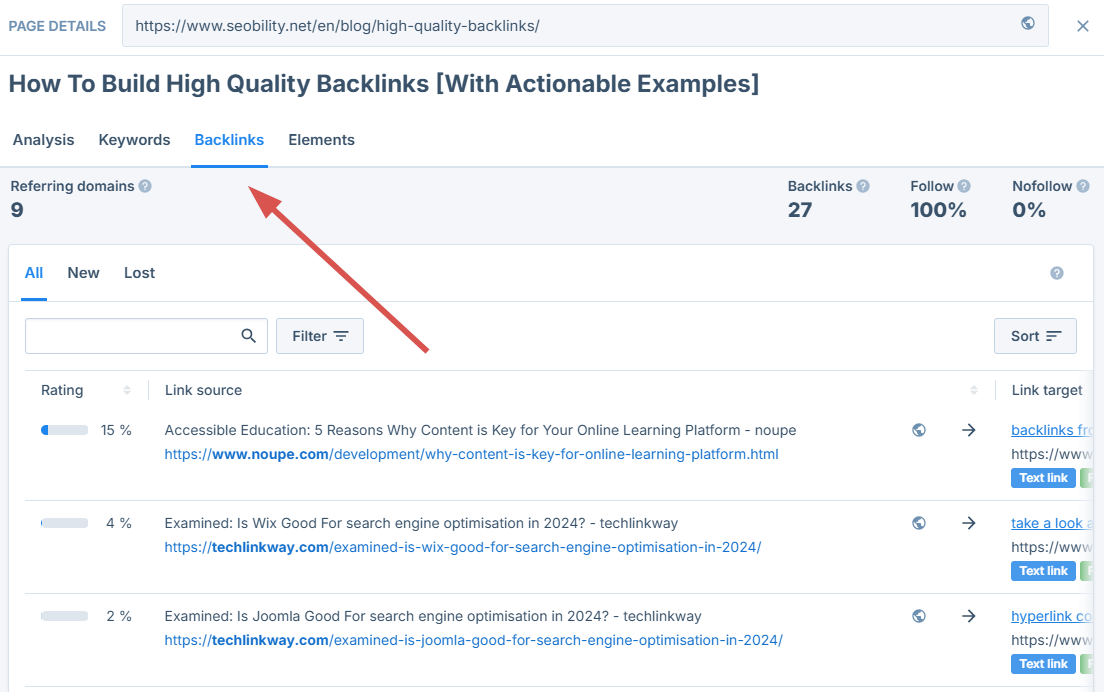Show All backlinks tab
The width and height of the screenshot is (1104, 692).
pos(34,273)
